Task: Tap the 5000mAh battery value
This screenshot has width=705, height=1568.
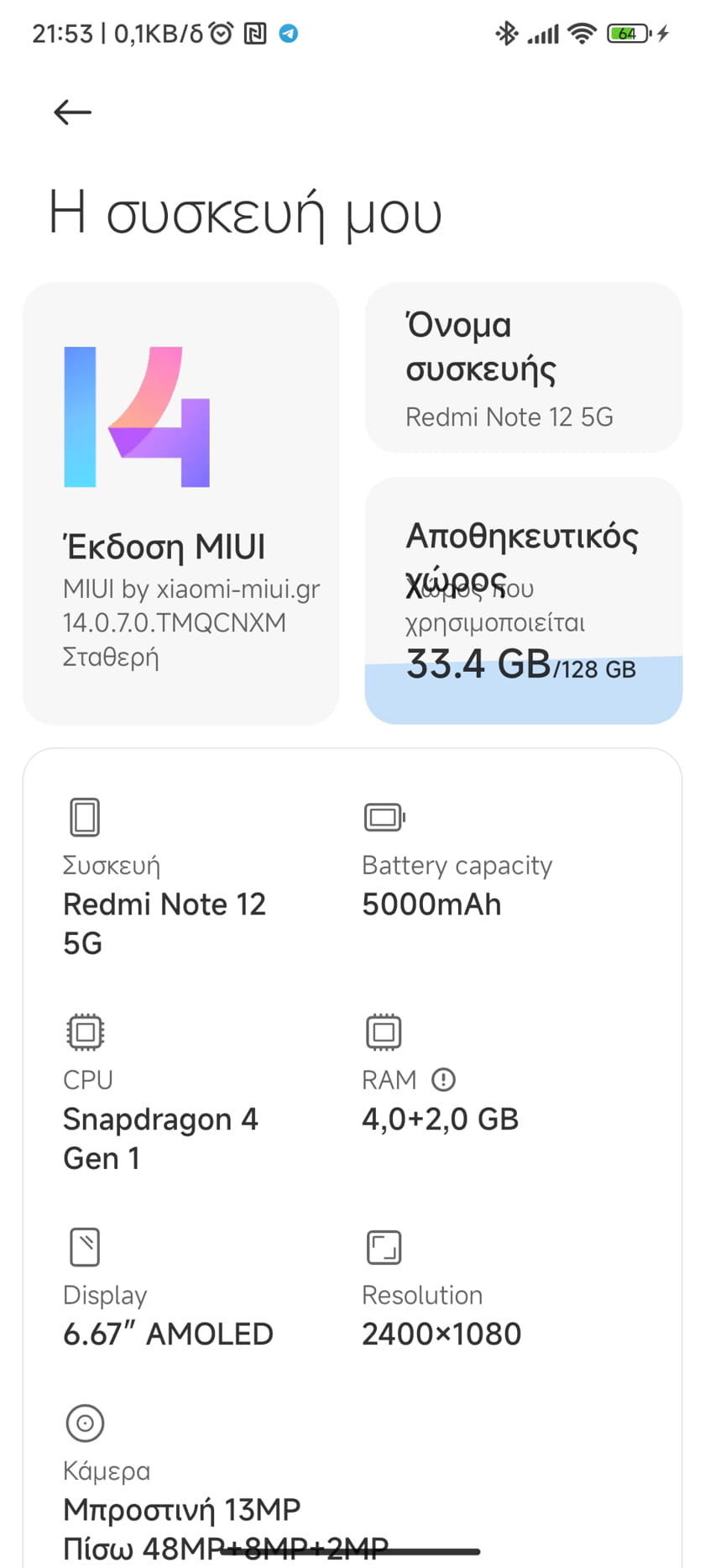Action: click(x=431, y=905)
